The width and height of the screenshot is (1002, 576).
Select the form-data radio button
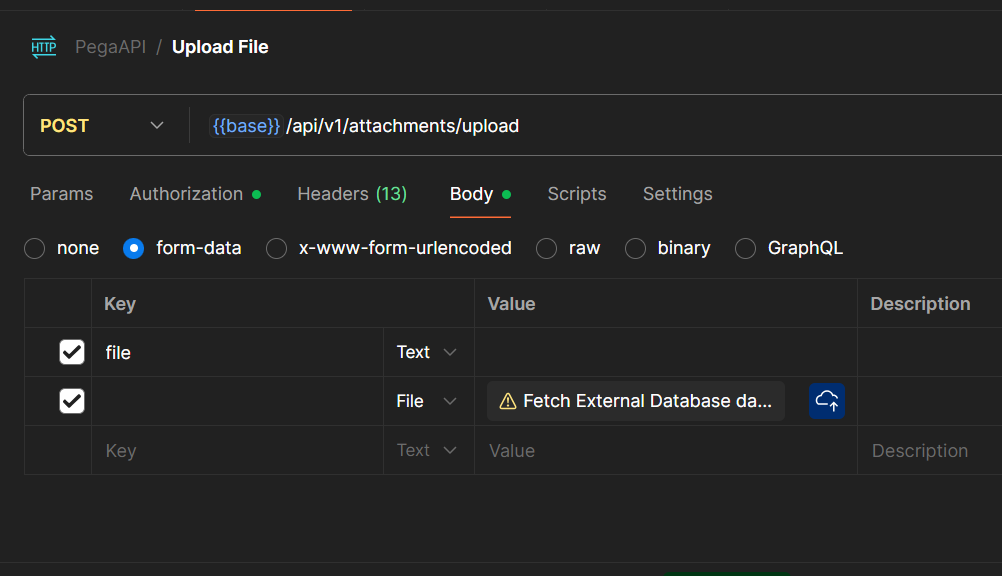(x=134, y=248)
